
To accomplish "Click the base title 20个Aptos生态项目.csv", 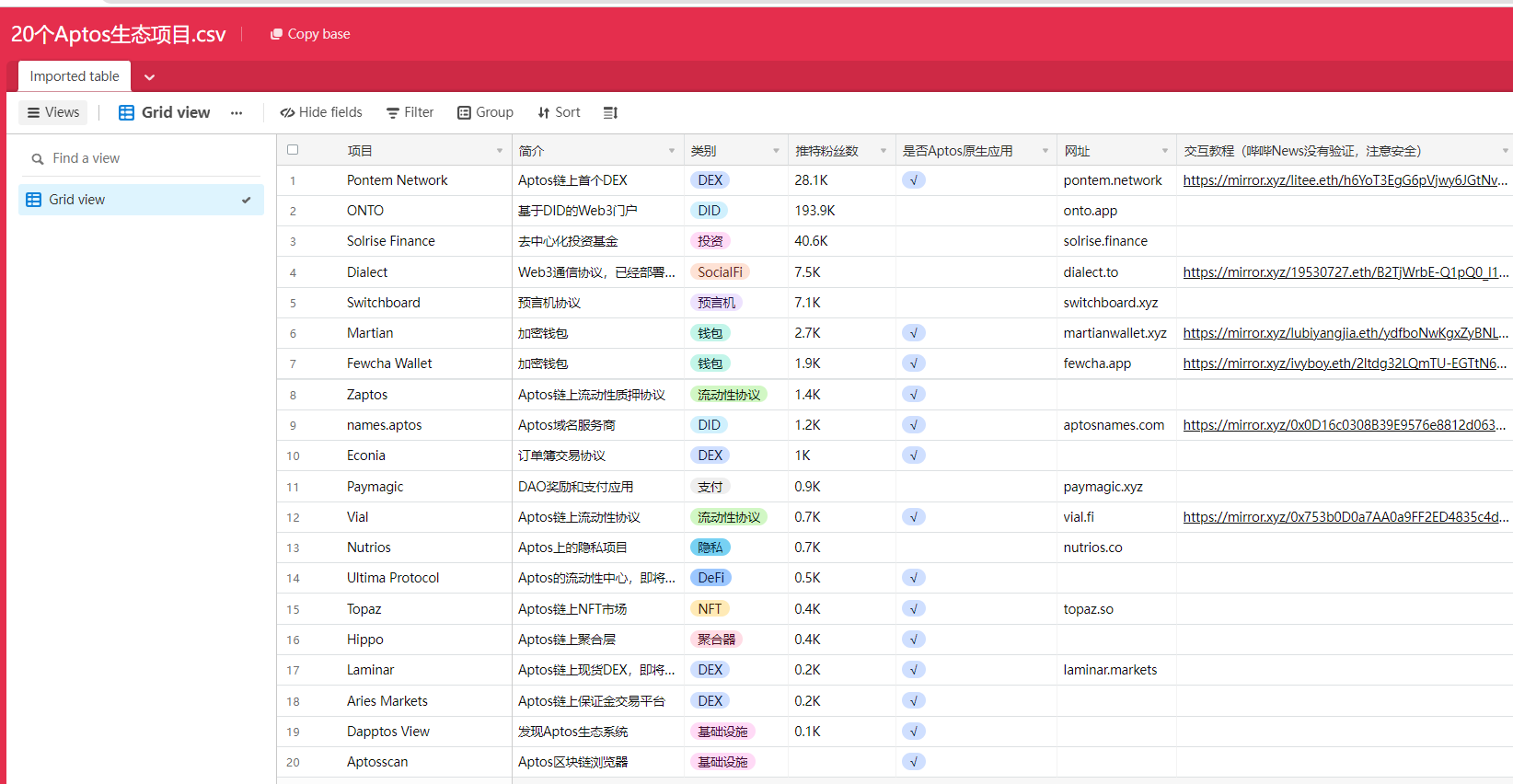I will tap(119, 34).
